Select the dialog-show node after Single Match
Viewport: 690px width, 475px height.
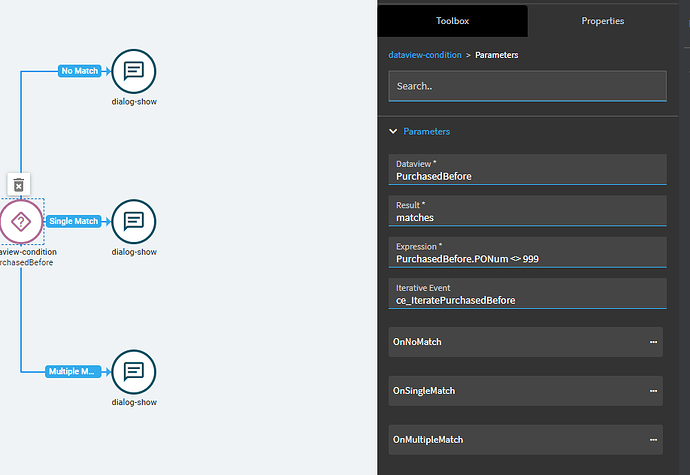tap(134, 221)
